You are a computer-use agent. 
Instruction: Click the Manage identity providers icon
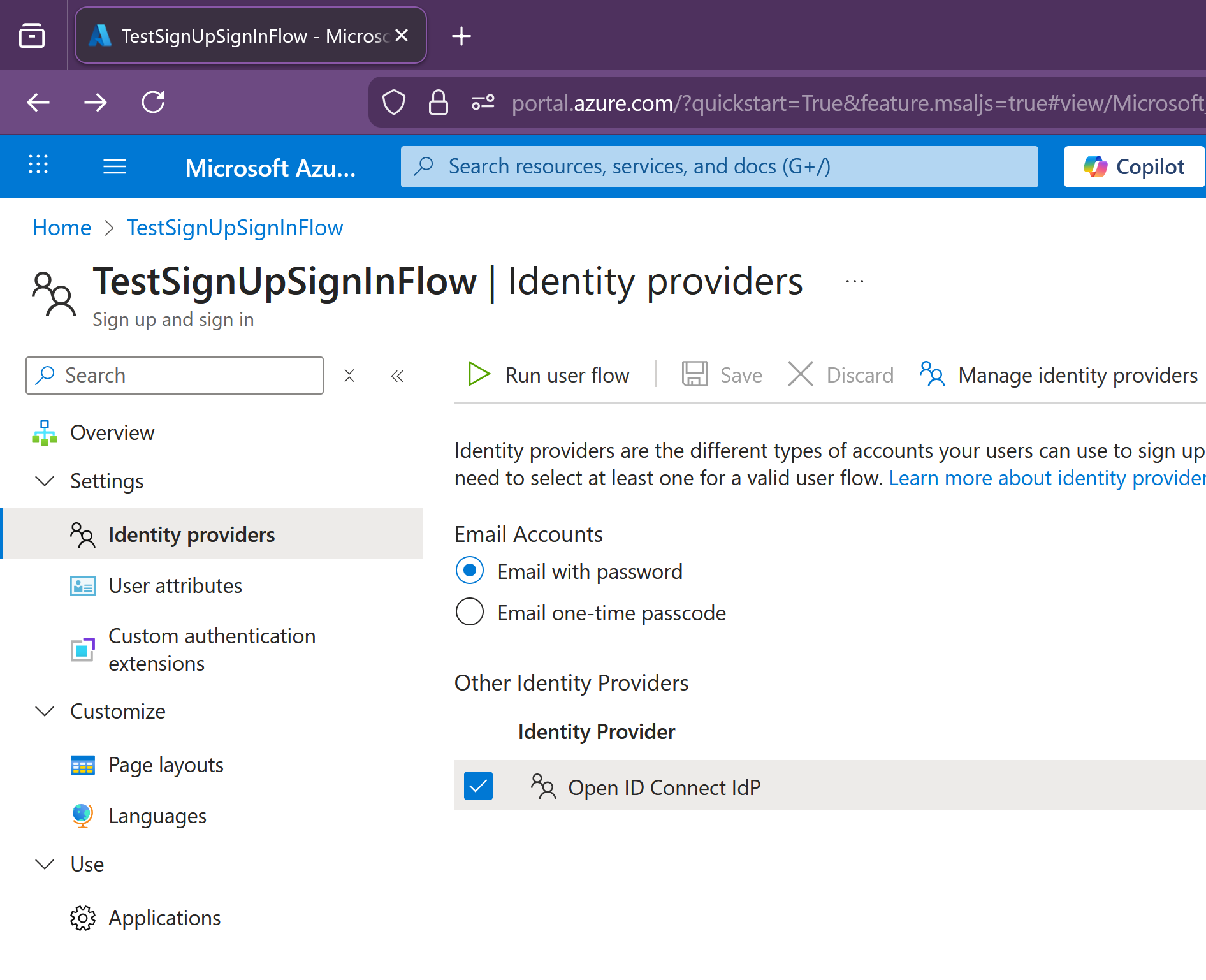(932, 374)
